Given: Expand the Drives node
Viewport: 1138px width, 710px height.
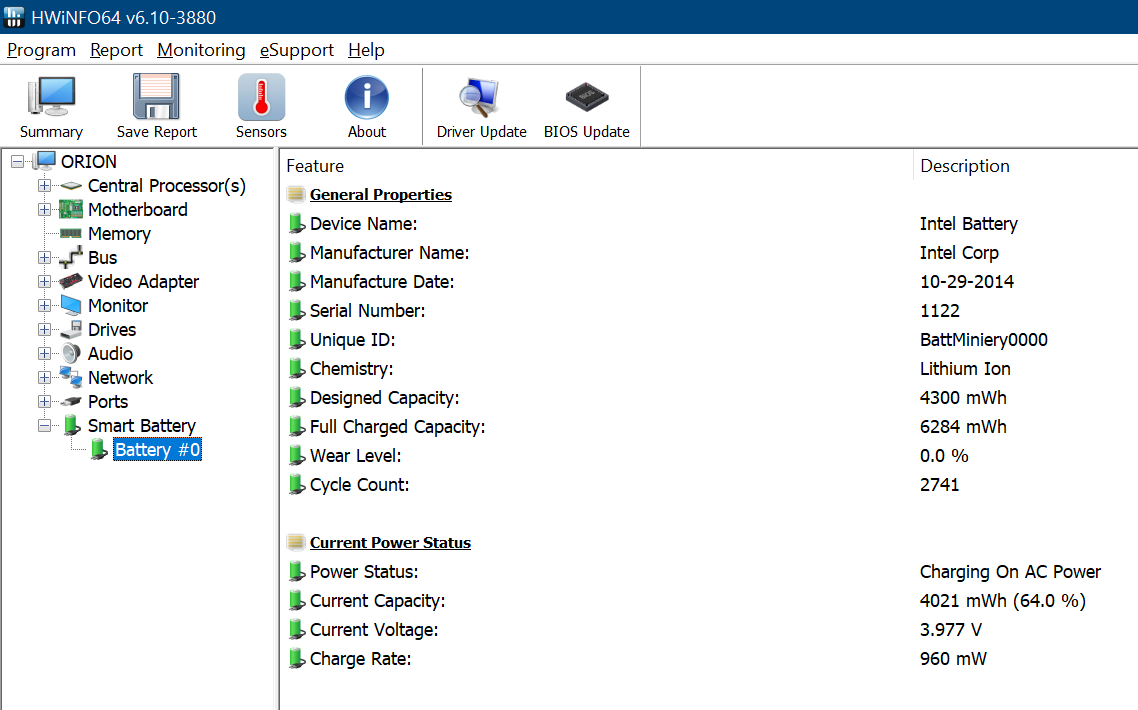Looking at the screenshot, I should (44, 330).
